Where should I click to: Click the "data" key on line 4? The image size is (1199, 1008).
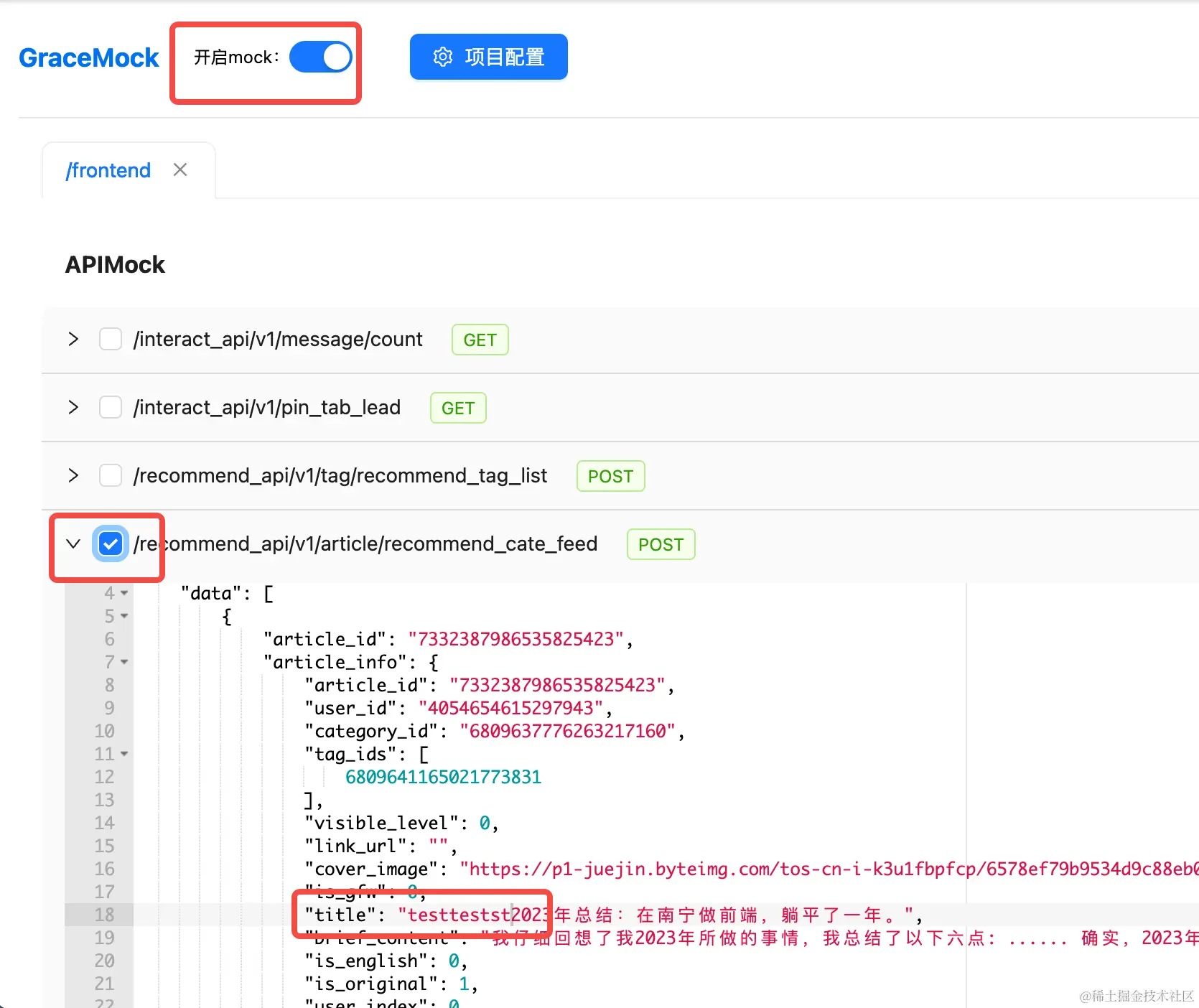(x=211, y=593)
